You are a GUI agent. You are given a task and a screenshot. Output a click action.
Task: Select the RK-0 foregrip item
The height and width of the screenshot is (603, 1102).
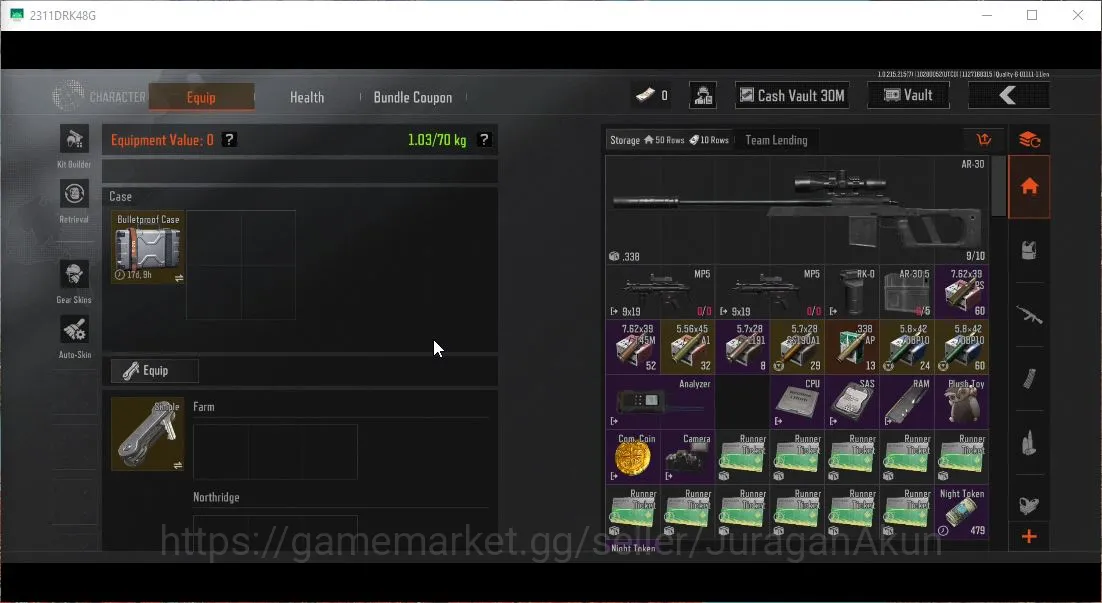click(x=853, y=292)
